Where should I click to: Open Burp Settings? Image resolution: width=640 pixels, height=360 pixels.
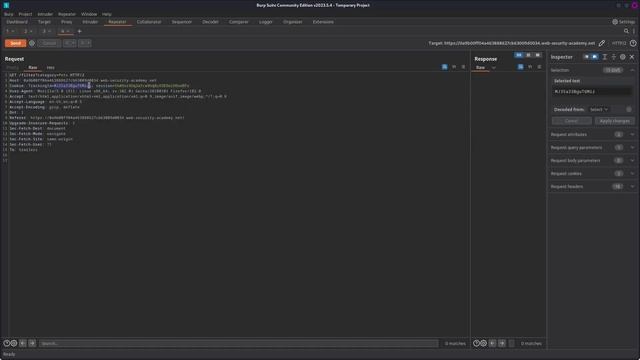click(624, 22)
